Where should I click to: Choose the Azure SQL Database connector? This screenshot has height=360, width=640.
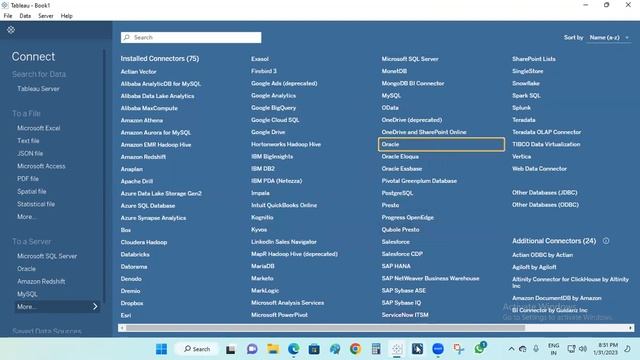(148, 206)
